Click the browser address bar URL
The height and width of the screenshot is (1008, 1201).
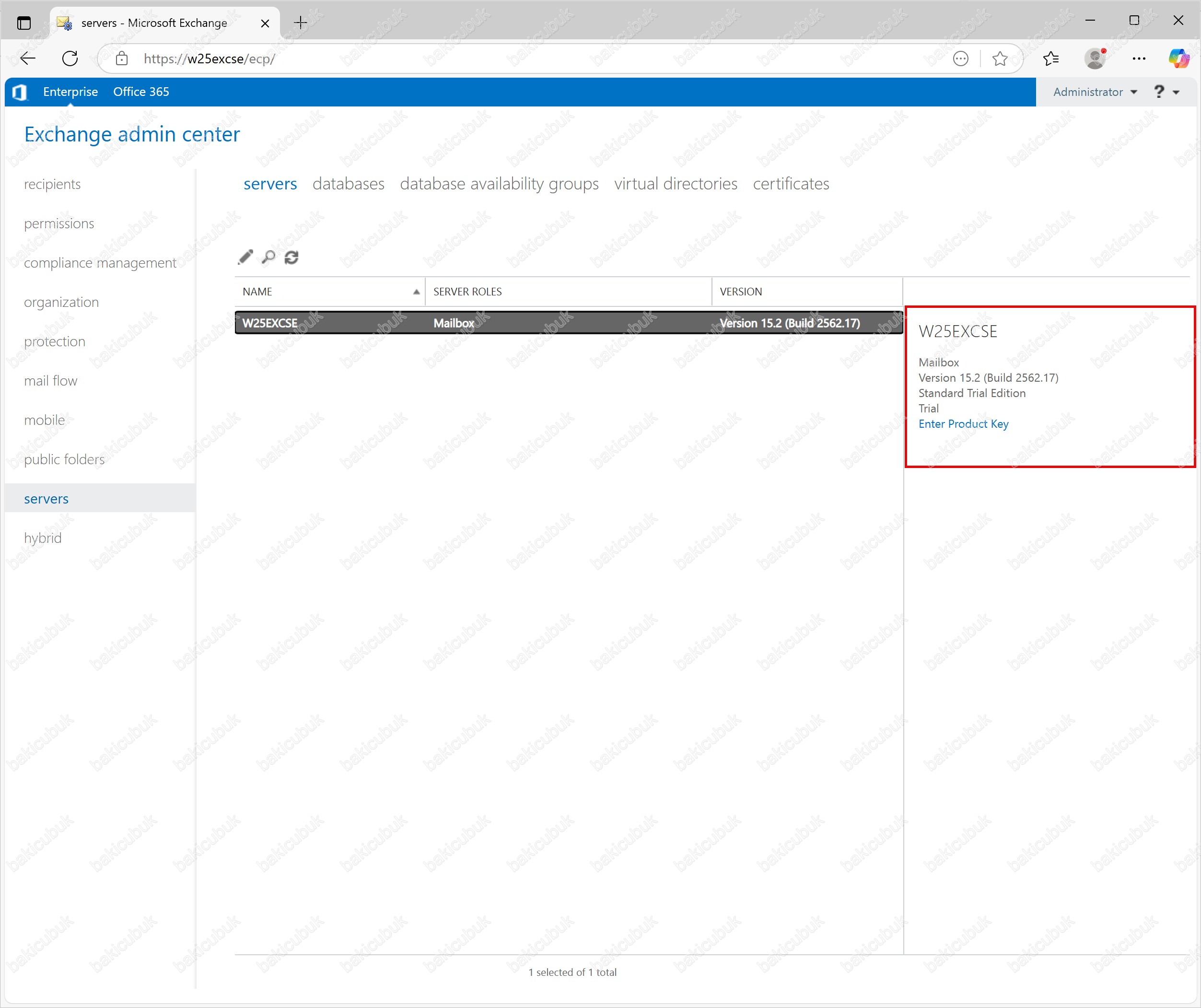coord(210,59)
